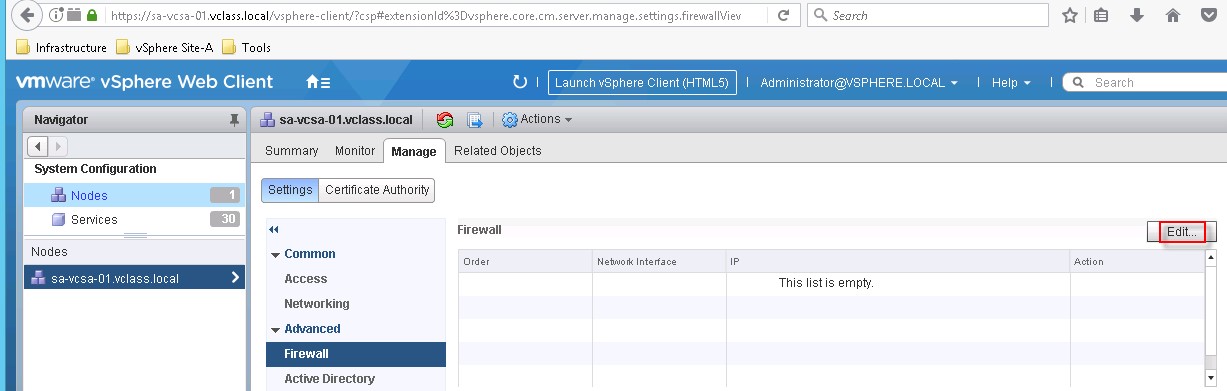Switch to the Monitor tab

(354, 151)
